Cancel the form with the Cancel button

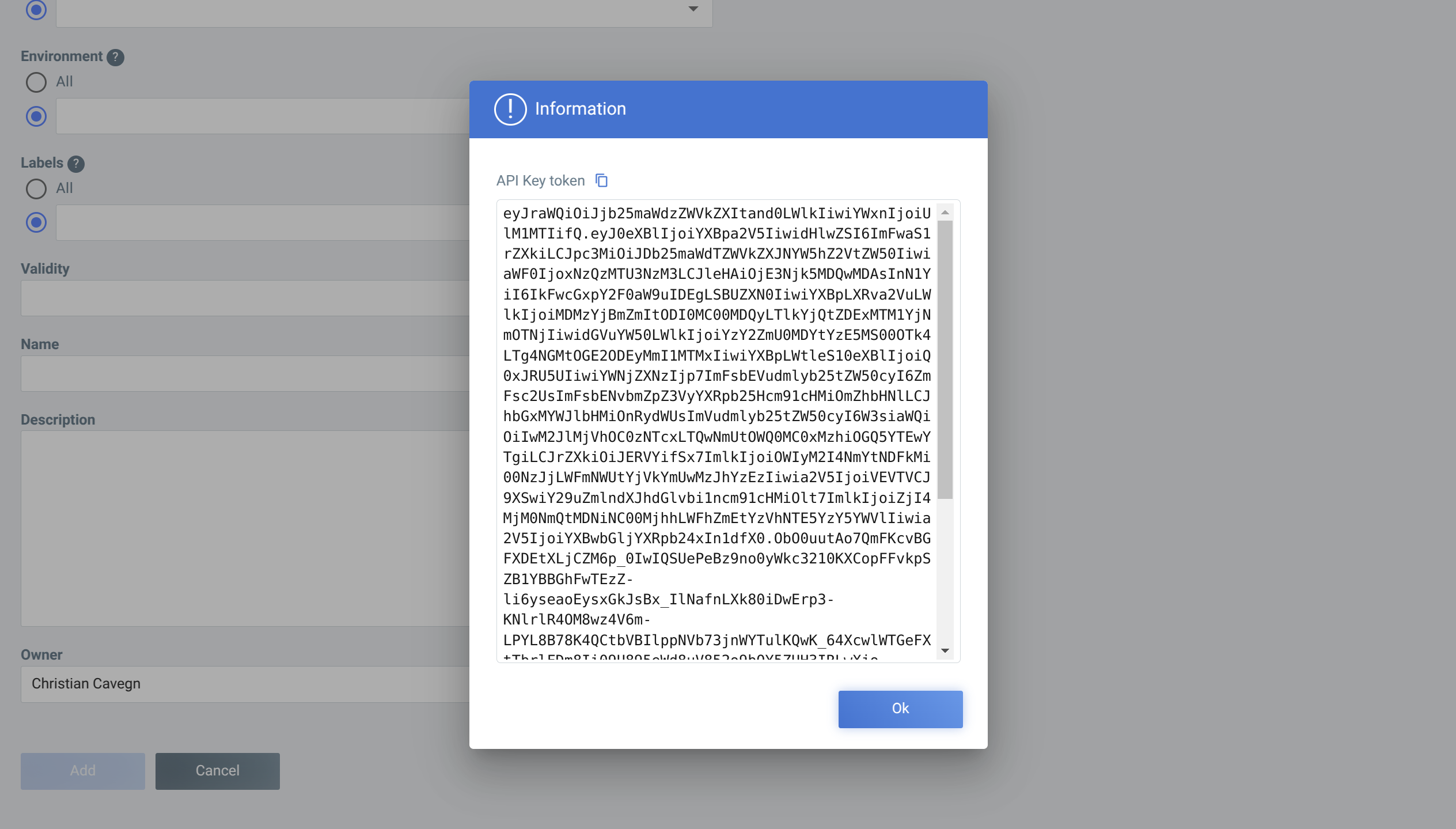(217, 770)
